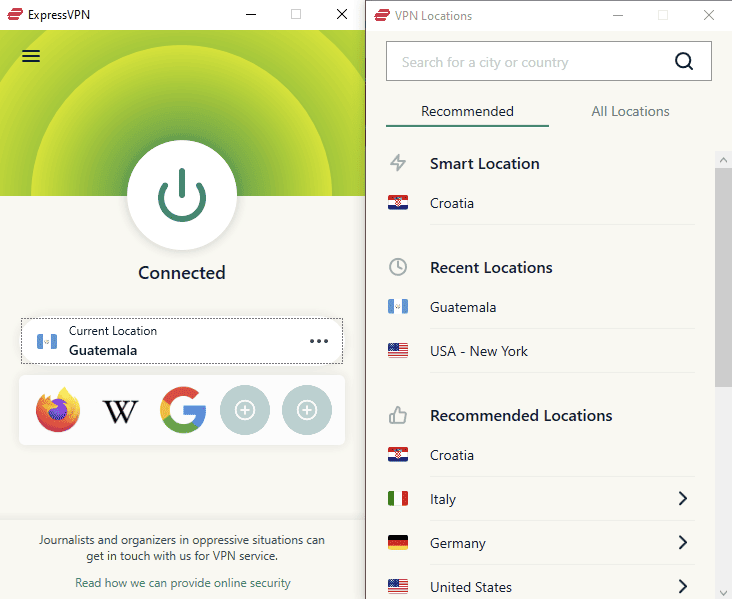The height and width of the screenshot is (599, 732).
Task: Switch to the Recommended tab
Action: (x=467, y=112)
